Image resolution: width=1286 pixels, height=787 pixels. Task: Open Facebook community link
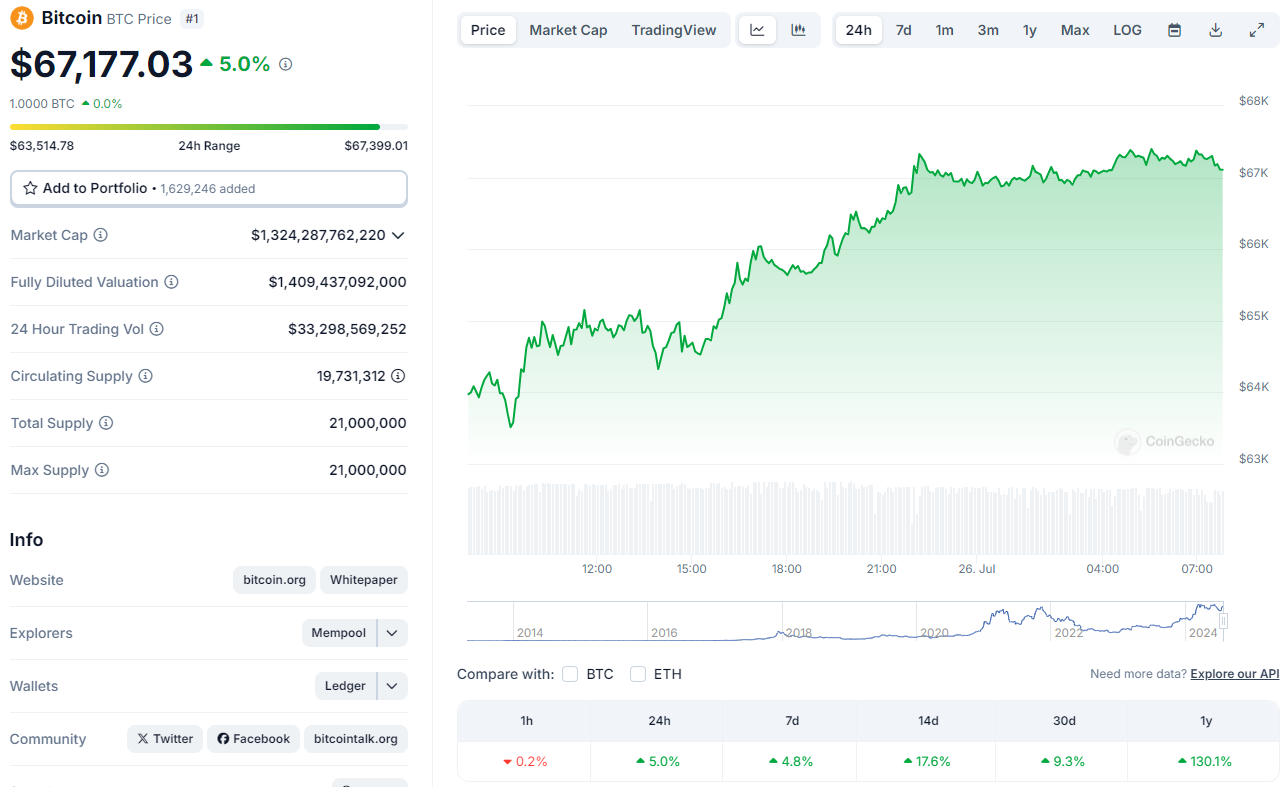[253, 739]
